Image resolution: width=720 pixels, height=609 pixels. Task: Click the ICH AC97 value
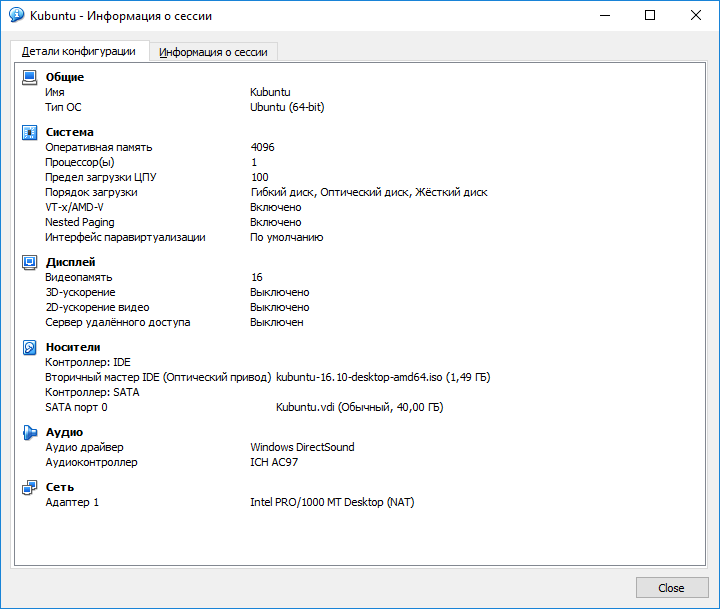tap(274, 462)
